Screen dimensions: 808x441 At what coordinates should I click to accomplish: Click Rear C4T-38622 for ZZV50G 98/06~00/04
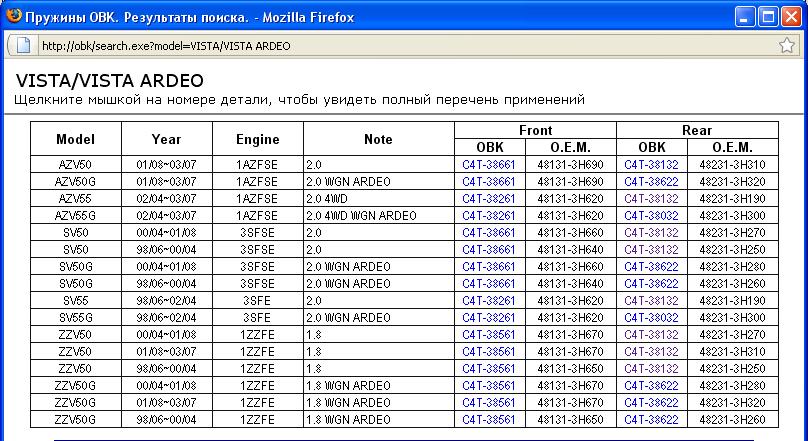tap(651, 420)
